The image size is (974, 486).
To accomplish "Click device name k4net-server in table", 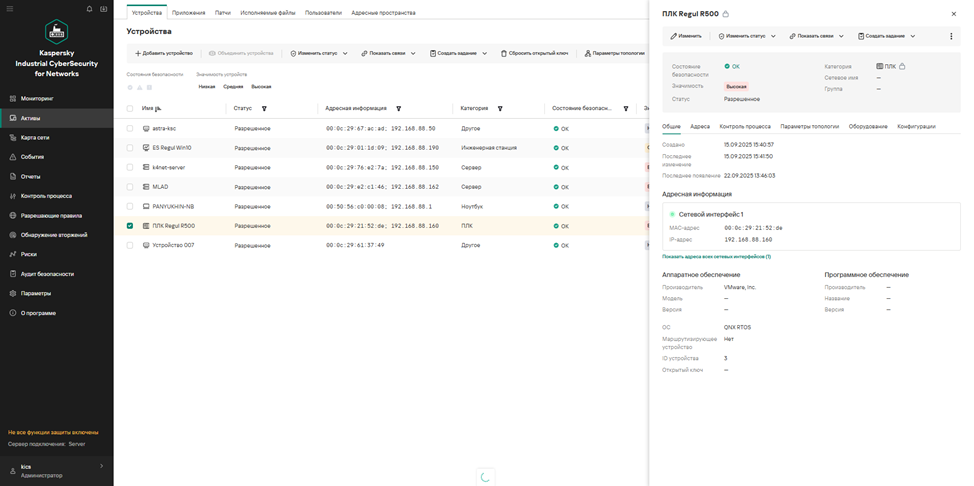I will click(168, 167).
